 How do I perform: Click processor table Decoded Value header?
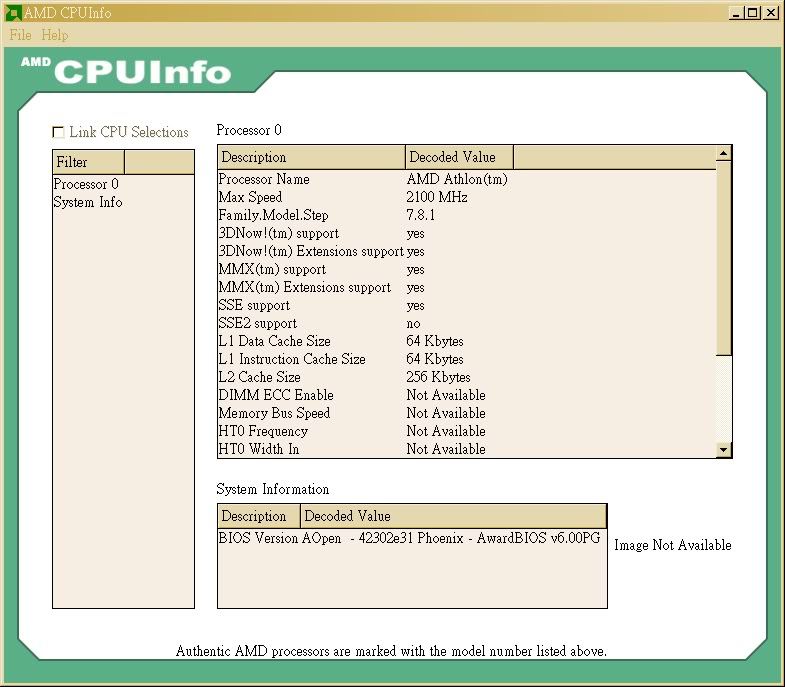(x=459, y=157)
